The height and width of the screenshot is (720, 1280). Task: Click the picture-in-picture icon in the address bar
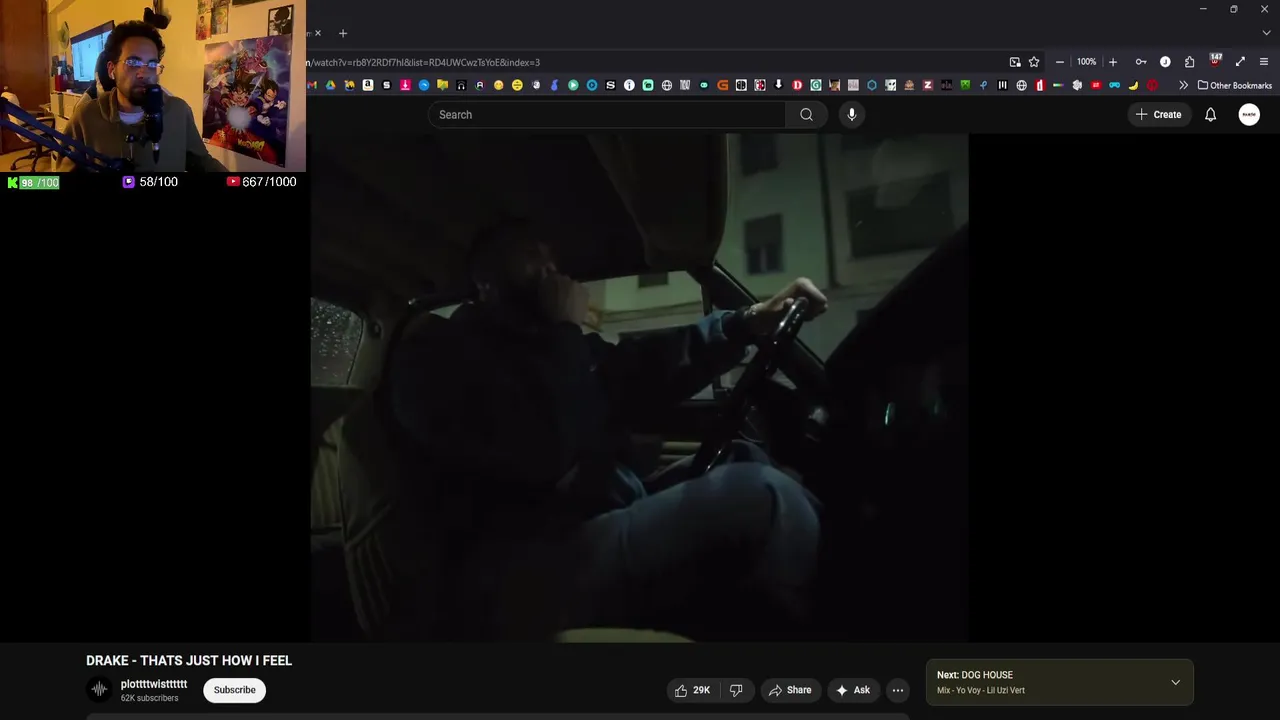click(x=1015, y=62)
